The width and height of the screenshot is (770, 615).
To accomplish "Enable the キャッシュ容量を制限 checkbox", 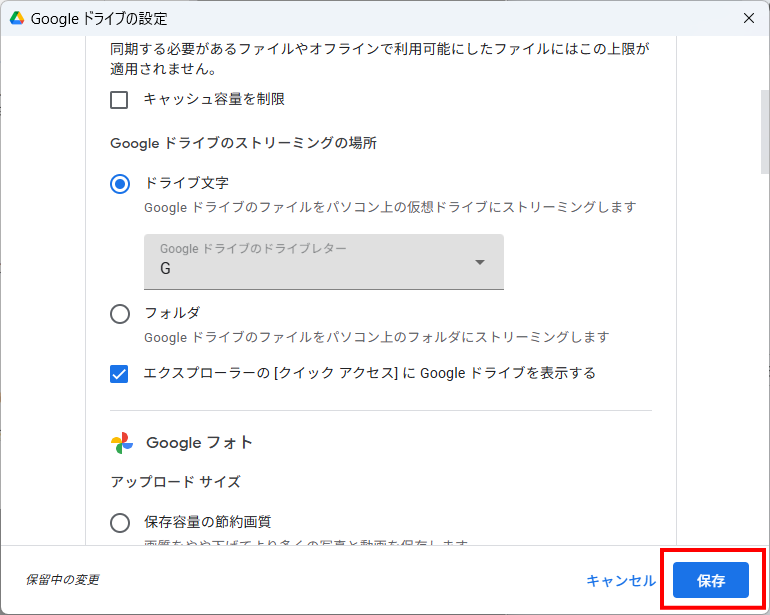I will tap(120, 100).
